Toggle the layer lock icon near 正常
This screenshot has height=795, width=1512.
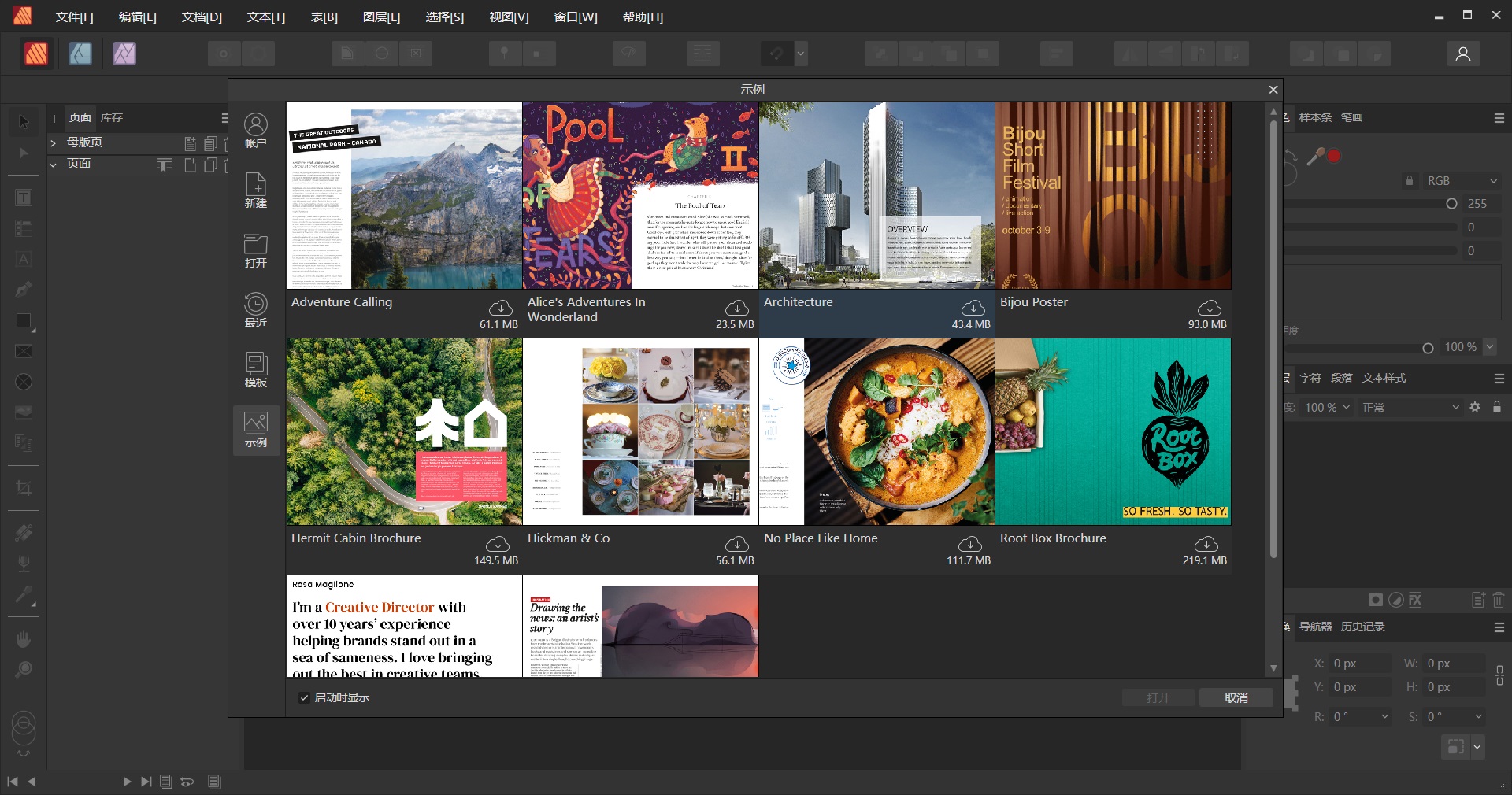coord(1497,407)
